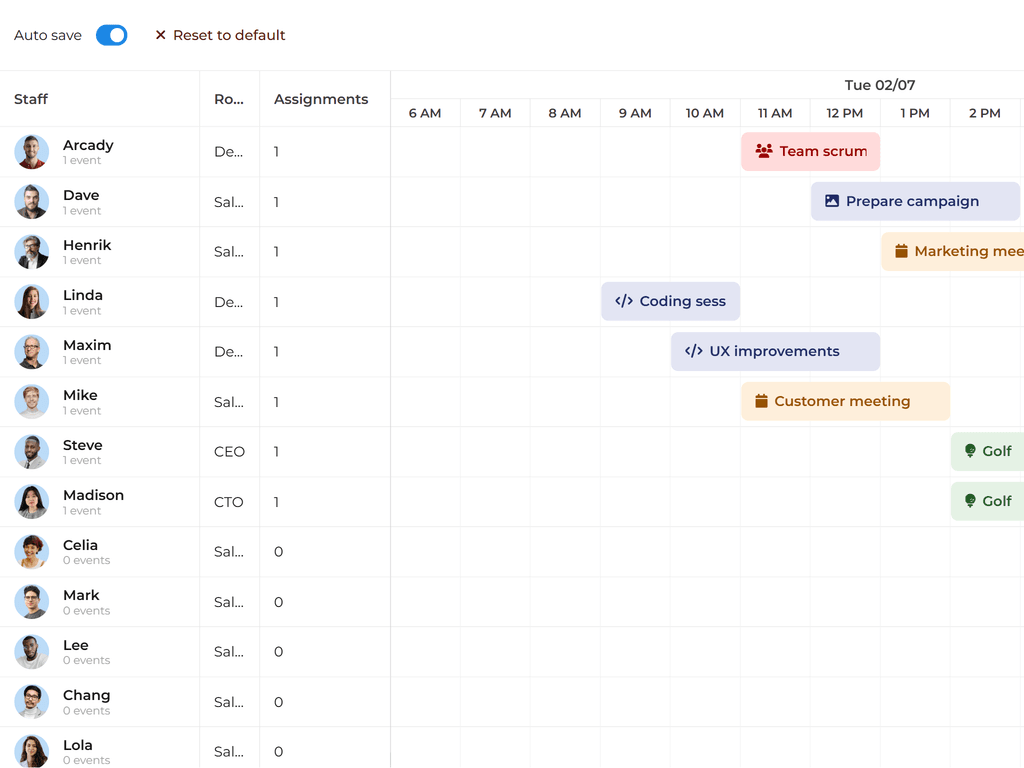Click the code icon on UX improvements
Image resolution: width=1024 pixels, height=768 pixels.
click(x=694, y=351)
